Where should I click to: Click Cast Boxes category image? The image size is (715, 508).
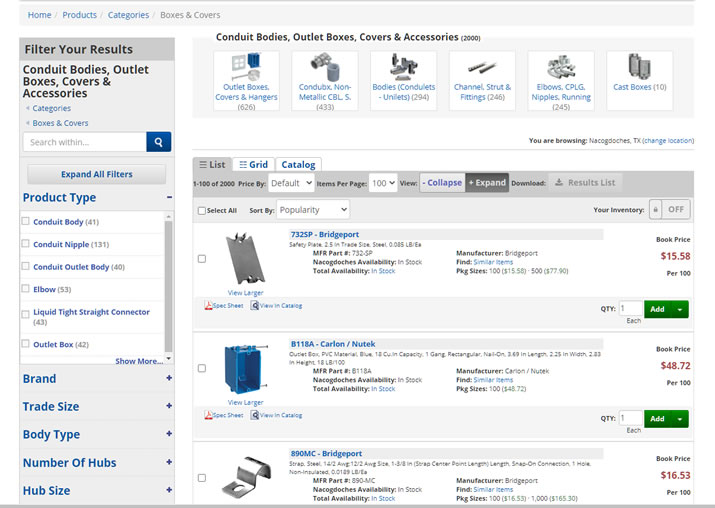[639, 66]
